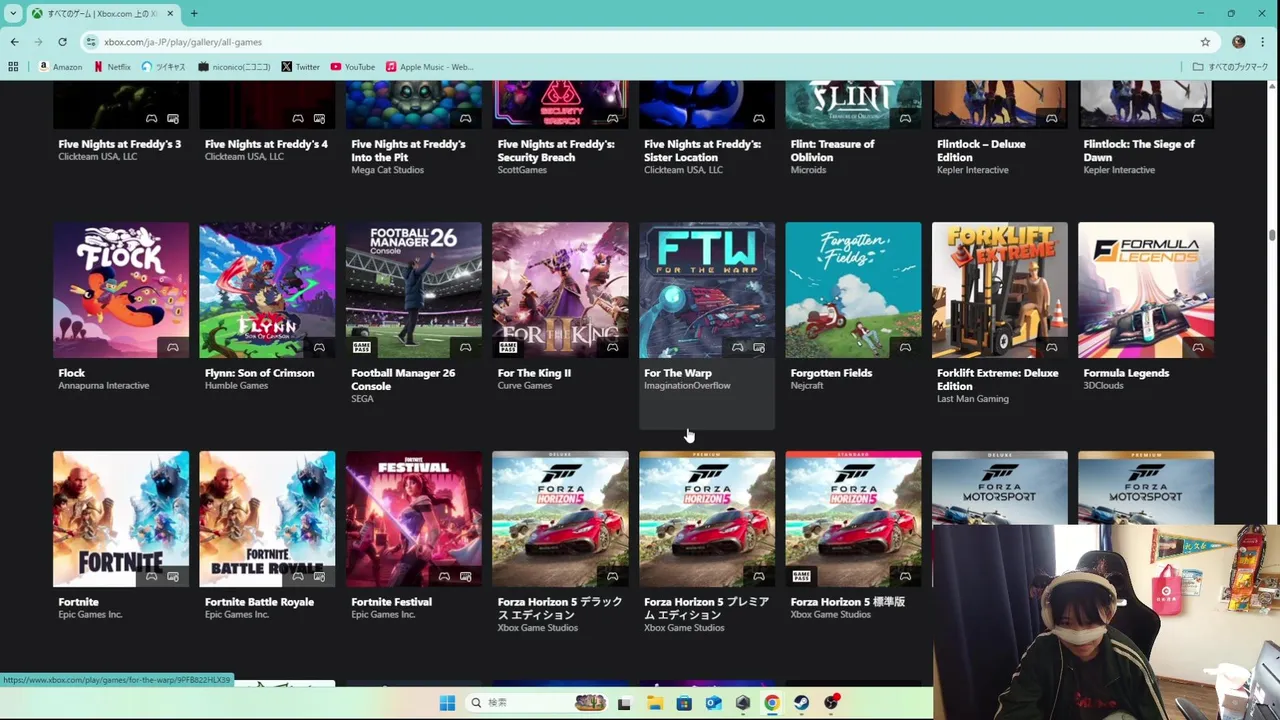Open OBS Studio from the taskbar
1280x720 pixels.
(831, 703)
